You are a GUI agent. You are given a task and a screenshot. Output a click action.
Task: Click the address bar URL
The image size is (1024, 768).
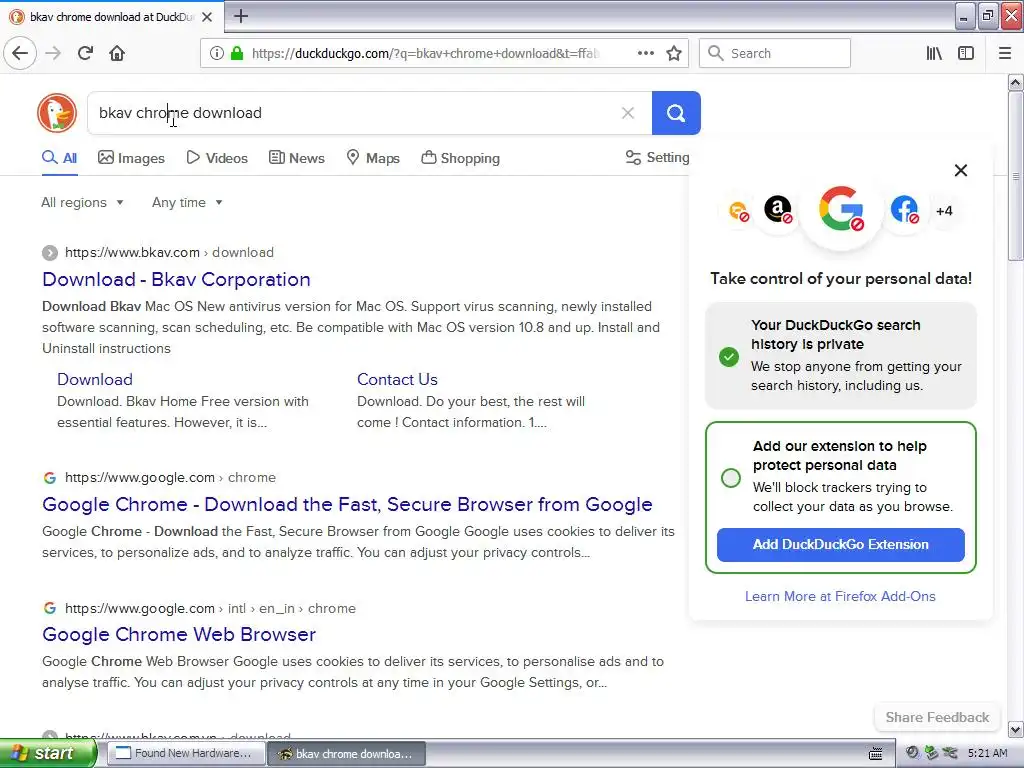(424, 53)
